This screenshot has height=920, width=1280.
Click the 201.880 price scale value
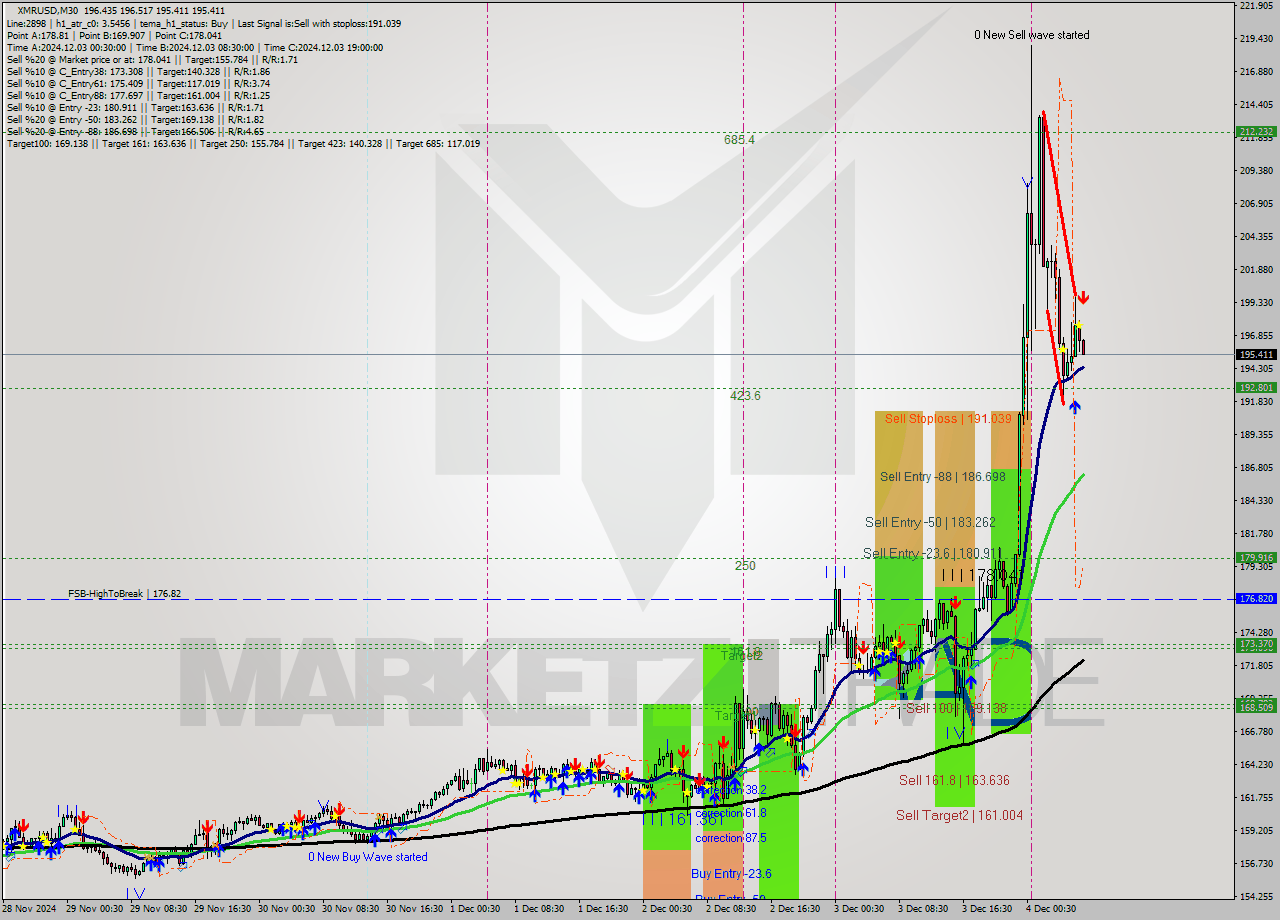[1256, 270]
